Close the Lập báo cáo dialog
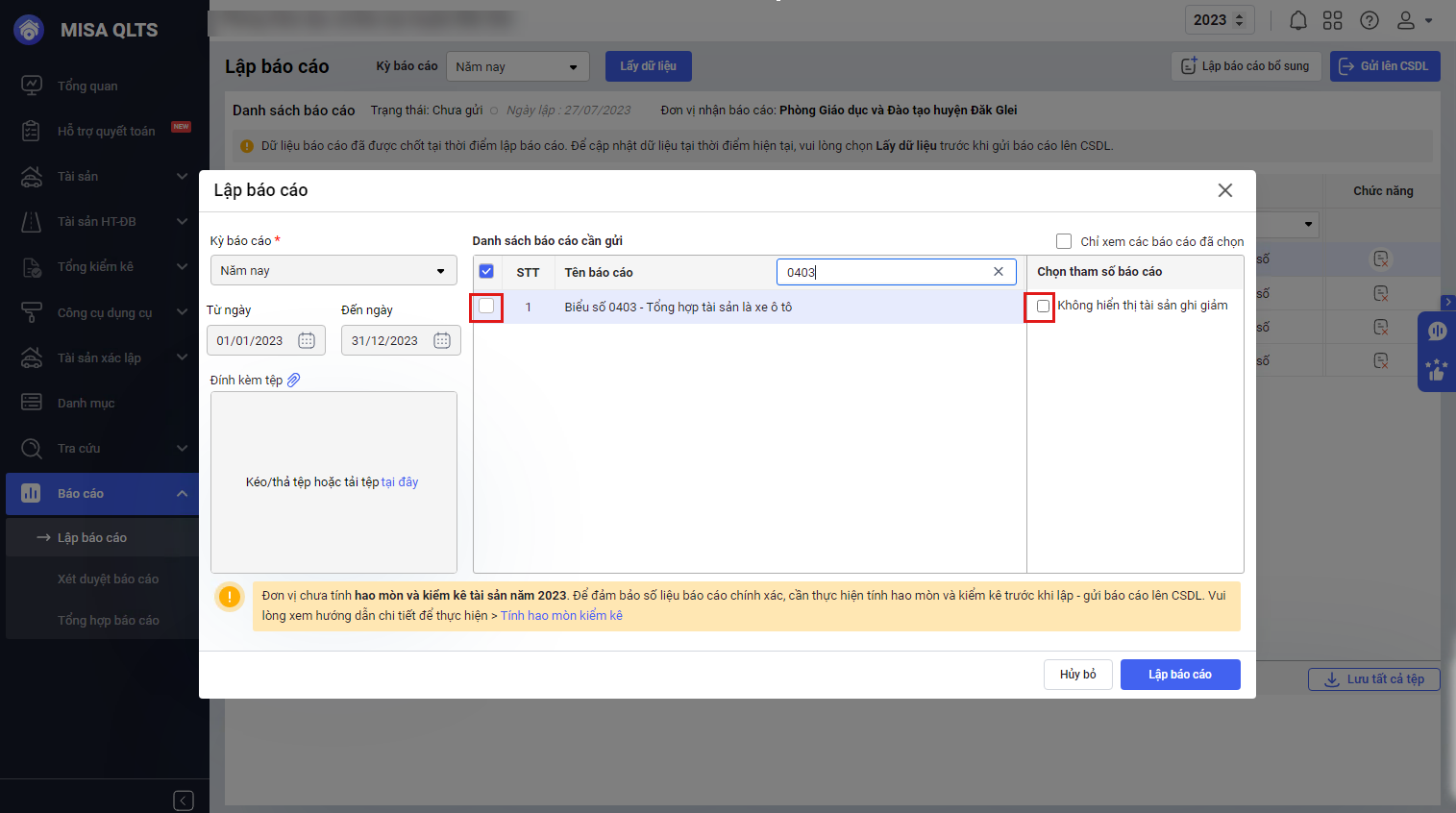This screenshot has width=1456, height=813. tap(1225, 190)
